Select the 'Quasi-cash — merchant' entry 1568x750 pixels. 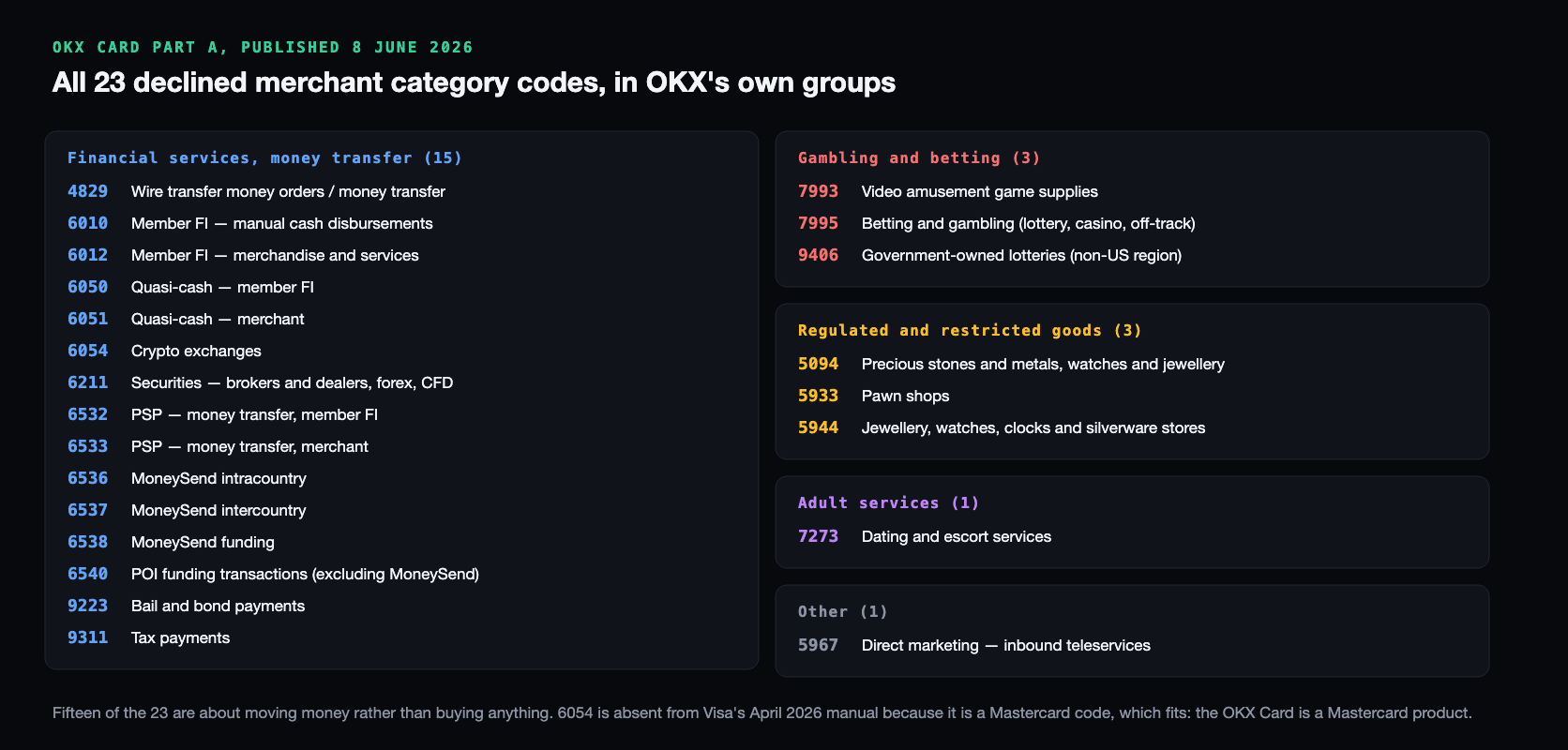point(218,319)
